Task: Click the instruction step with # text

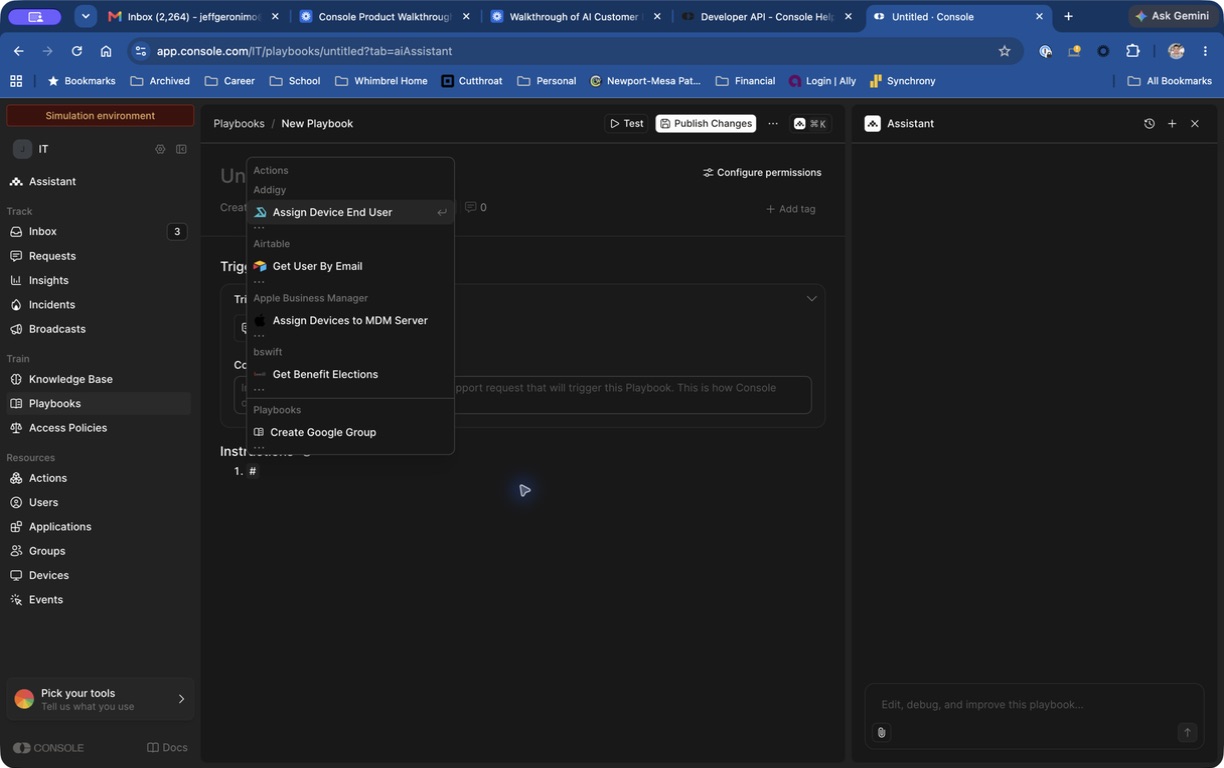Action: 253,471
